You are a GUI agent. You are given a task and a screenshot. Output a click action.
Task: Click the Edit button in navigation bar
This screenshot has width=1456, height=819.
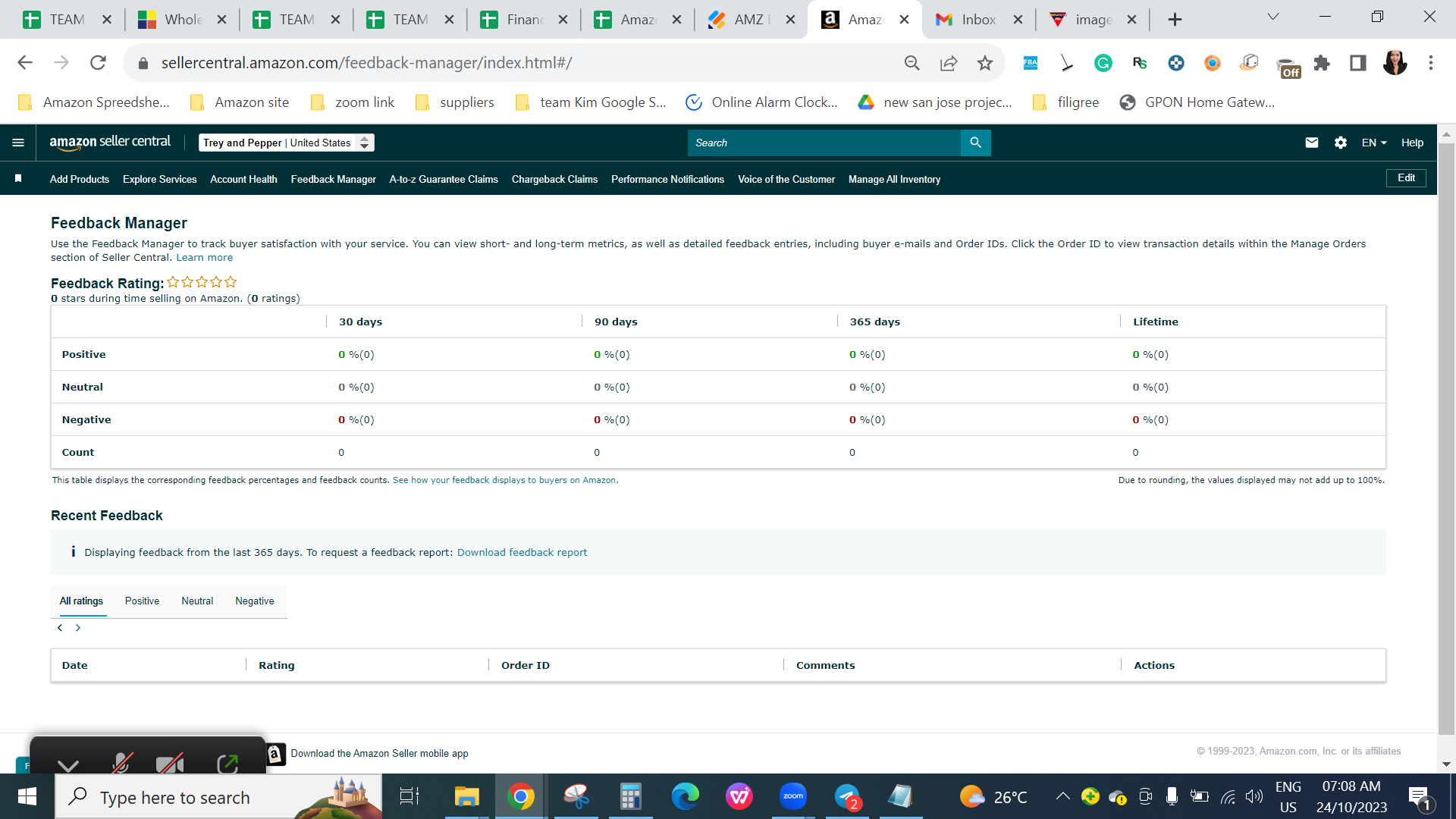(1406, 178)
